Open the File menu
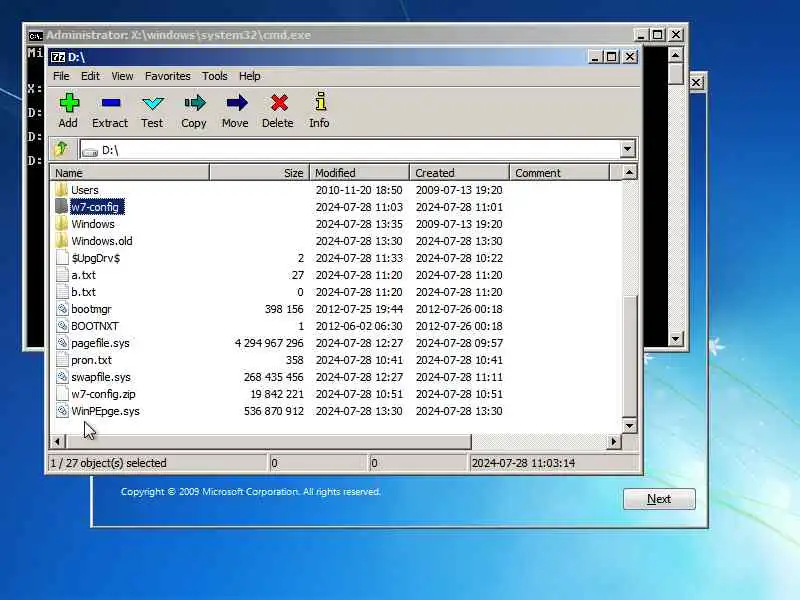The image size is (800, 600). 61,76
